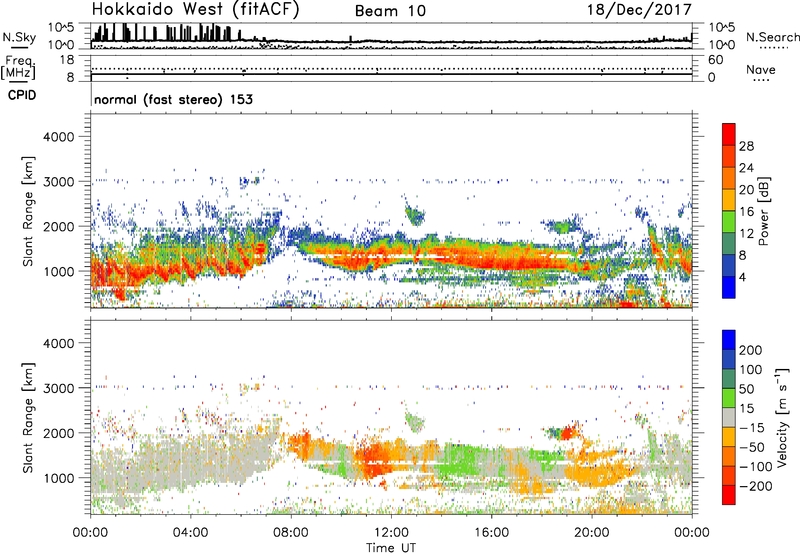This screenshot has height=554, width=800.
Task: Click the red velocity patch near 19:00
Action: click(568, 434)
